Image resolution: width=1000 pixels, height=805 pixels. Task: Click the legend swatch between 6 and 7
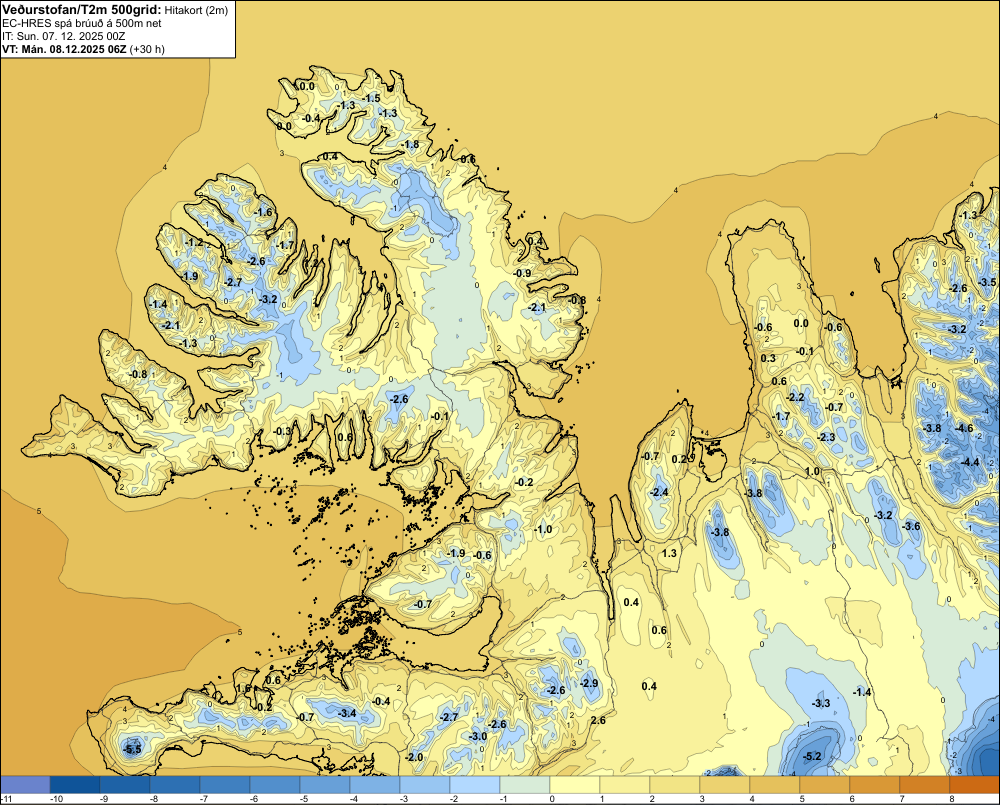pyautogui.click(x=875, y=784)
